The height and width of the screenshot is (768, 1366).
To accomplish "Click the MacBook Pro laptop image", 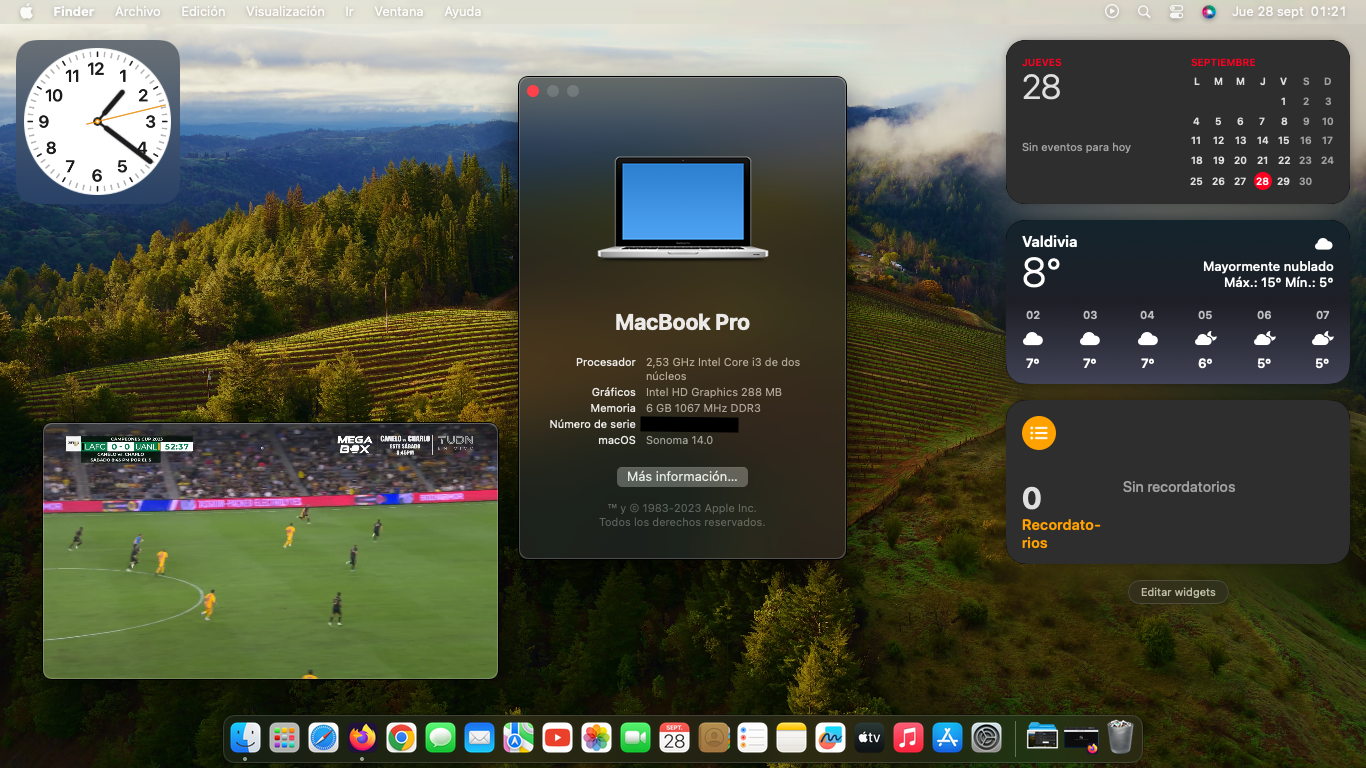I will [x=683, y=208].
